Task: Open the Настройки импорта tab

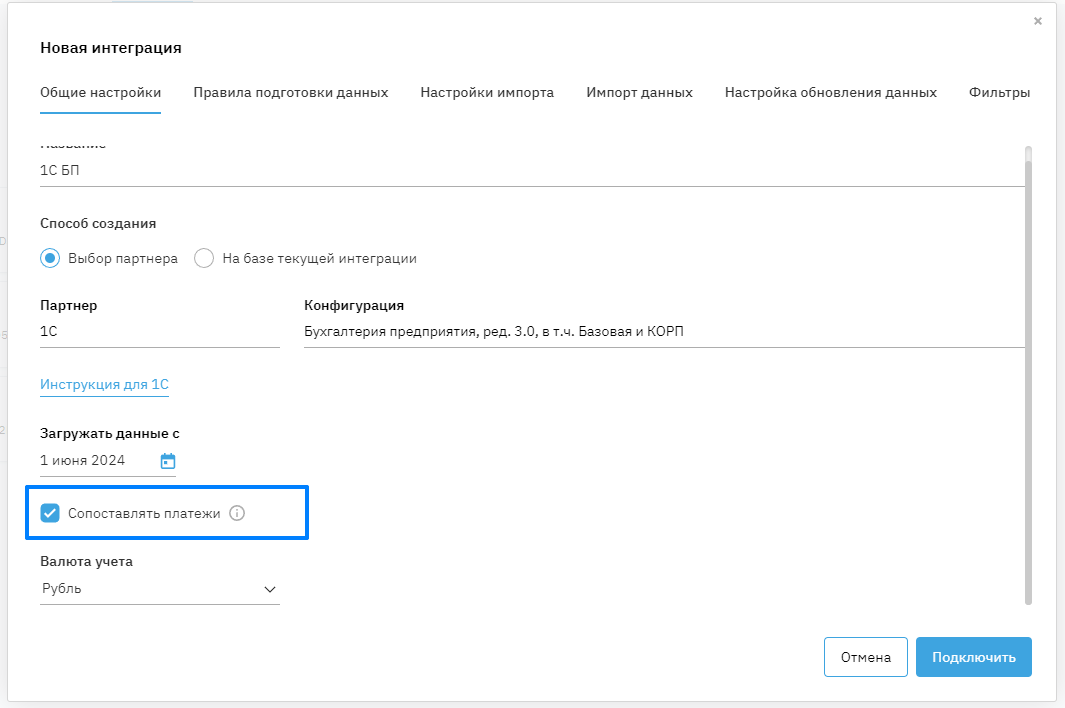Action: (487, 93)
